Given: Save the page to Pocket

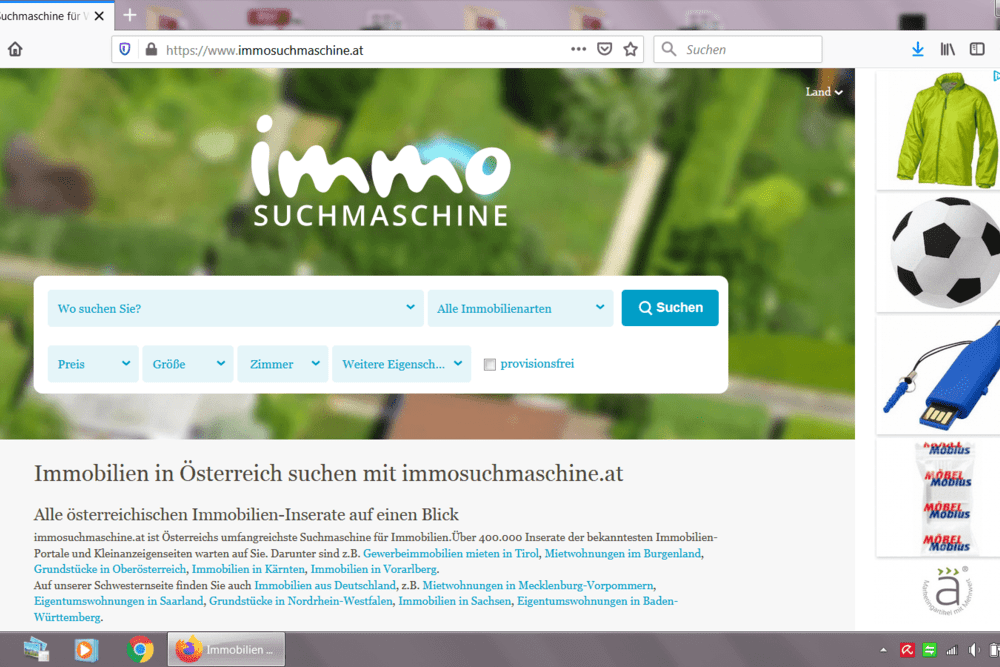Looking at the screenshot, I should pyautogui.click(x=605, y=49).
